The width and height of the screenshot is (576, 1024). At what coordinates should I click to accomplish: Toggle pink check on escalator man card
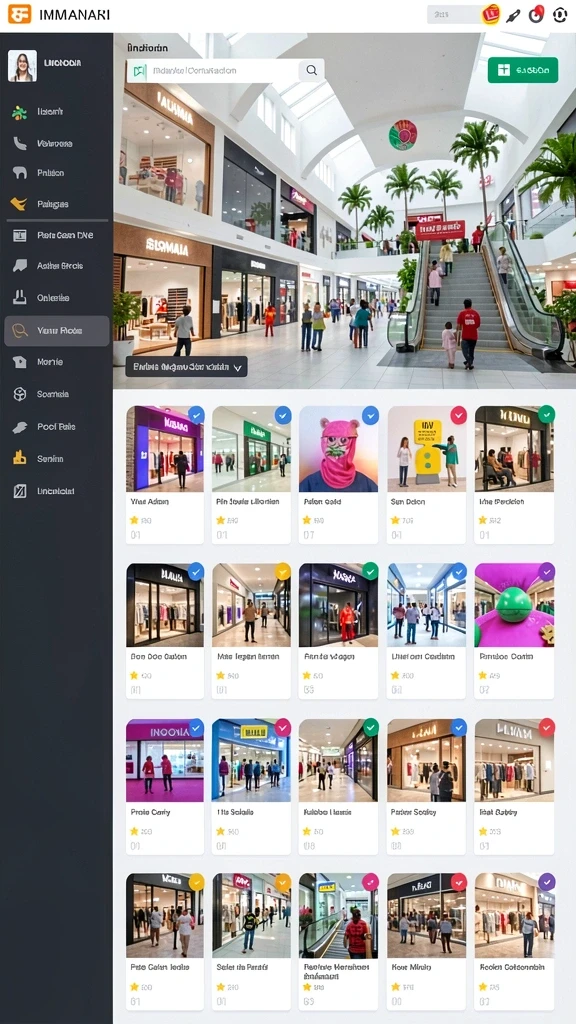[370, 882]
